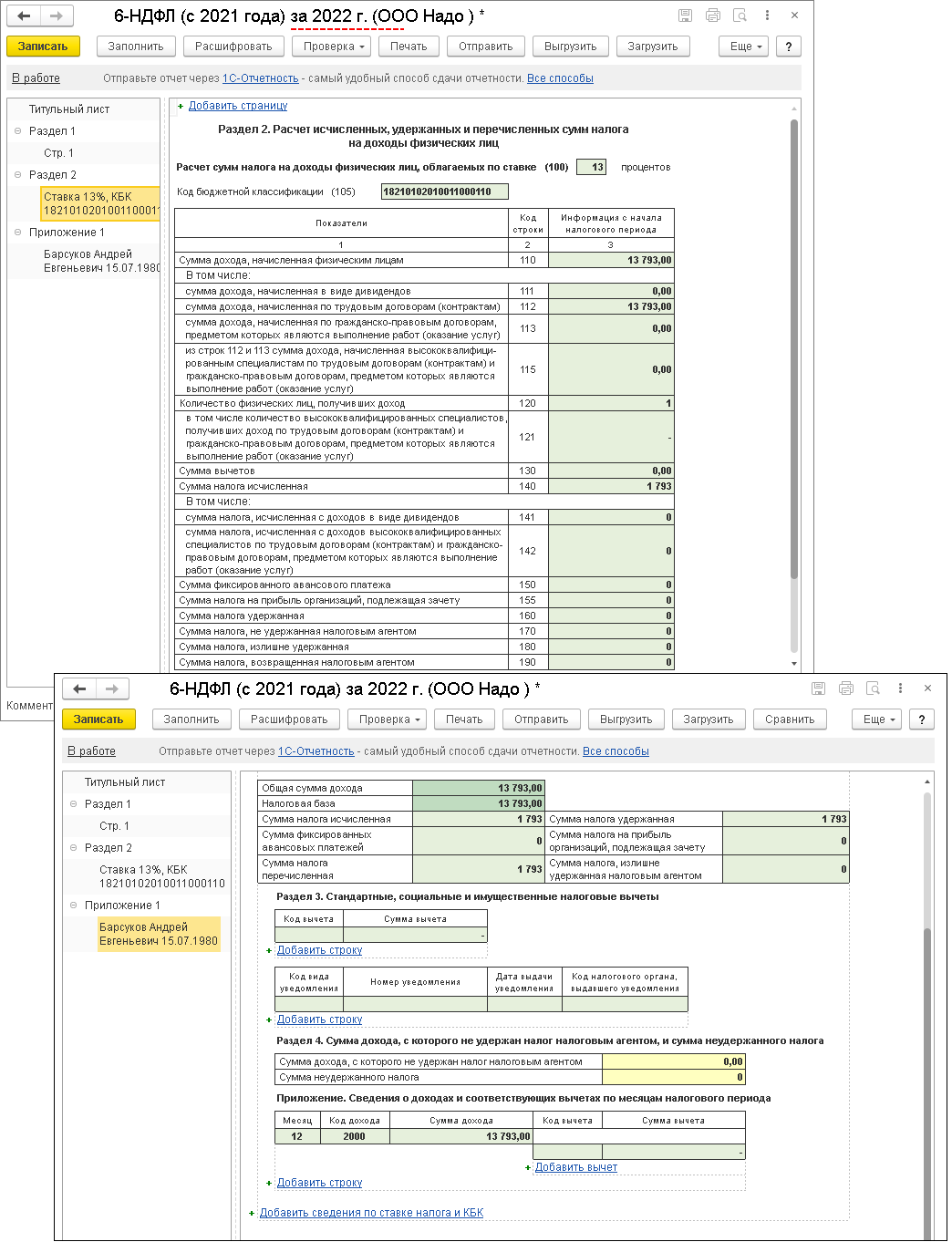The width and height of the screenshot is (952, 1242).
Task: Click preview icon in lower window title bar
Action: click(x=873, y=688)
